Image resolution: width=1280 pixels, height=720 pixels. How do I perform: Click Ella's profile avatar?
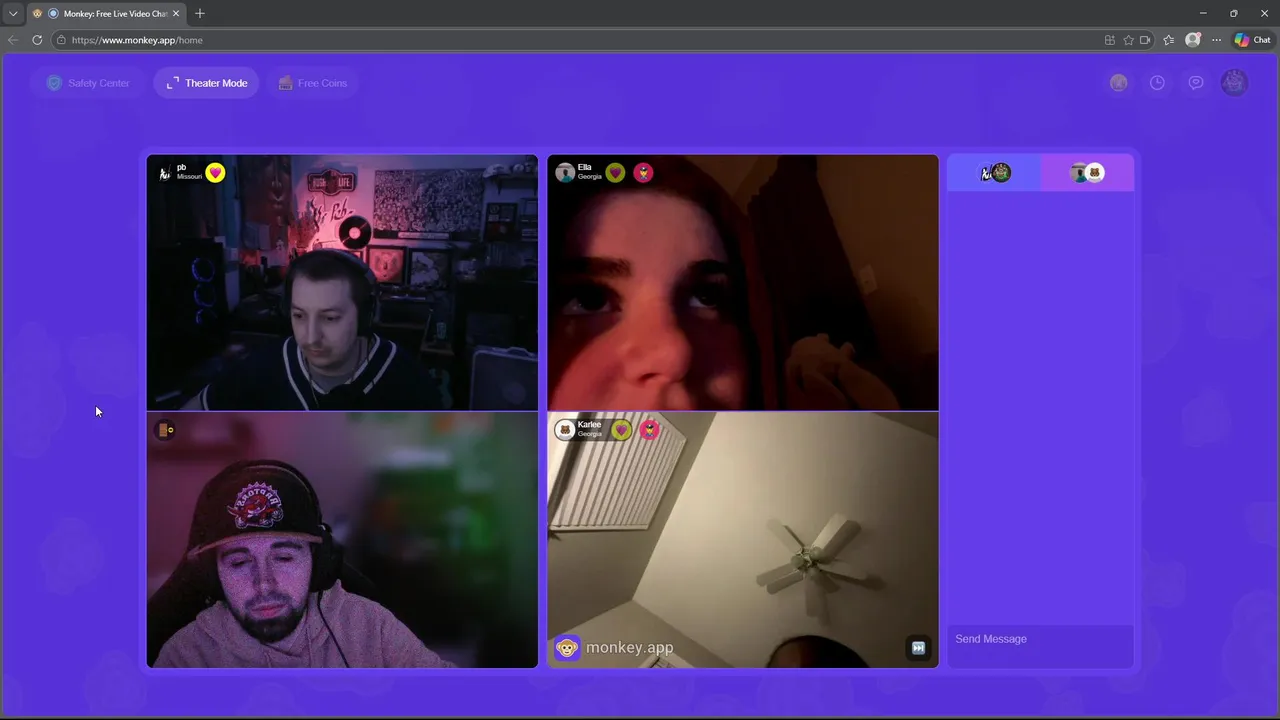[565, 173]
